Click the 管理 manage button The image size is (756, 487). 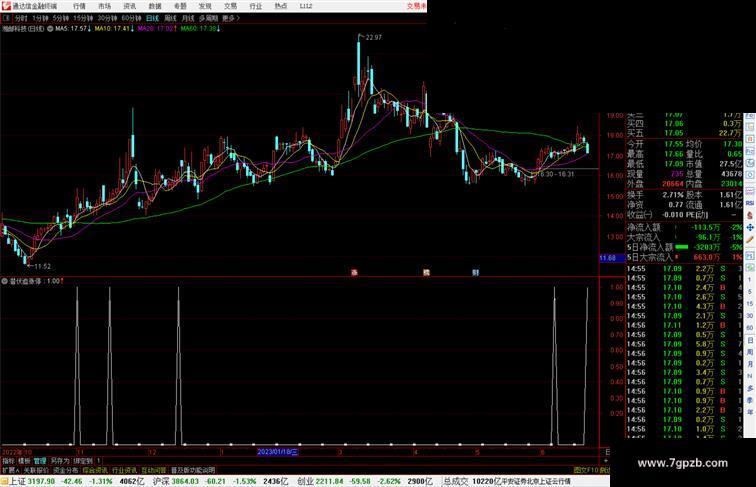(40, 461)
